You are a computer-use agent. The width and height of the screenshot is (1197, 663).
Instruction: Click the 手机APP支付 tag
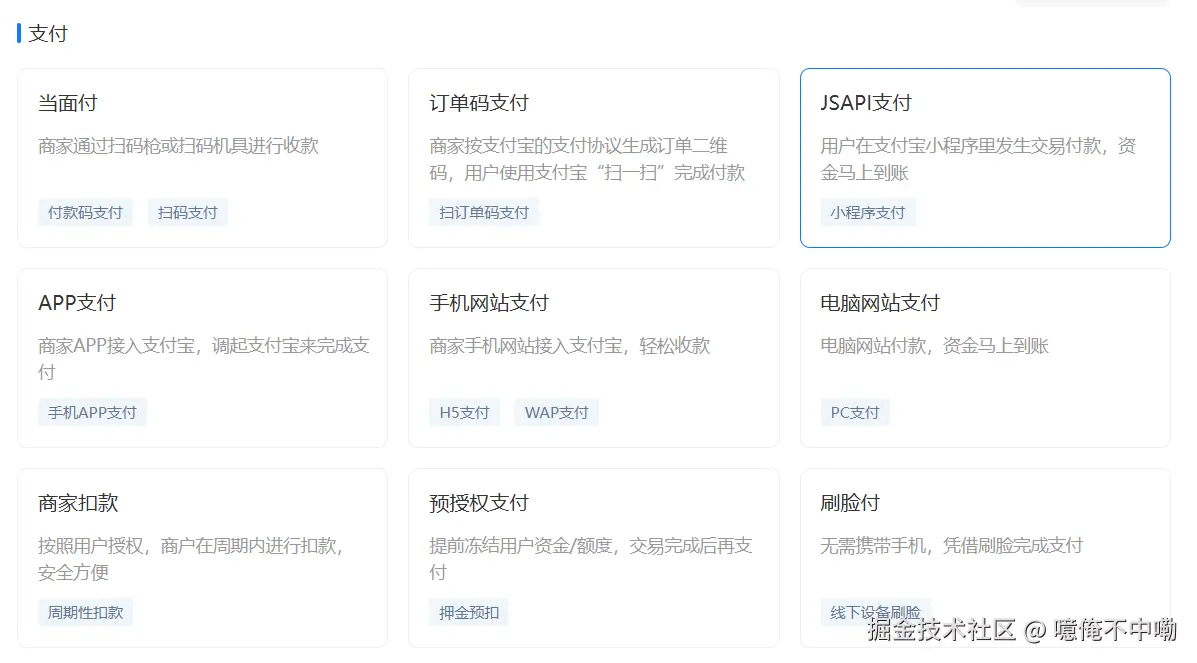(x=92, y=412)
